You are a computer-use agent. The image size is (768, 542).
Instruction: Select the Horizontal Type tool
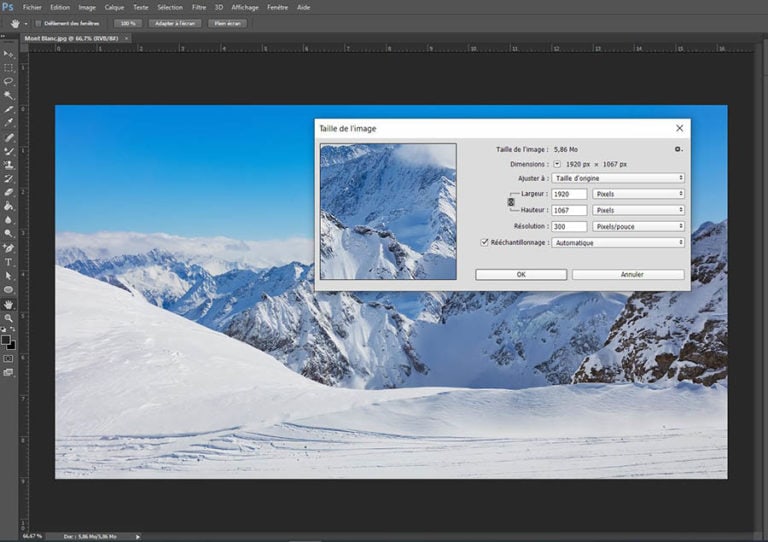coord(8,262)
